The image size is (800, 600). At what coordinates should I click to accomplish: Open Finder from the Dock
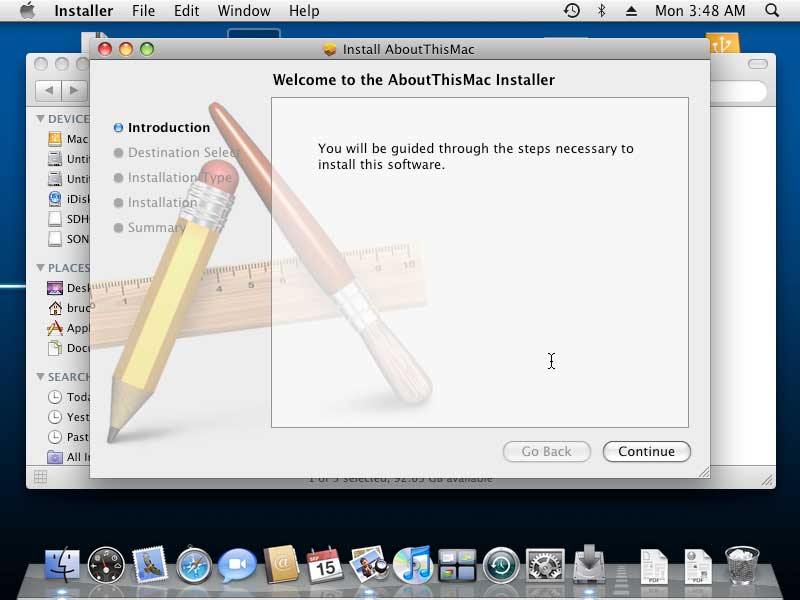click(62, 565)
